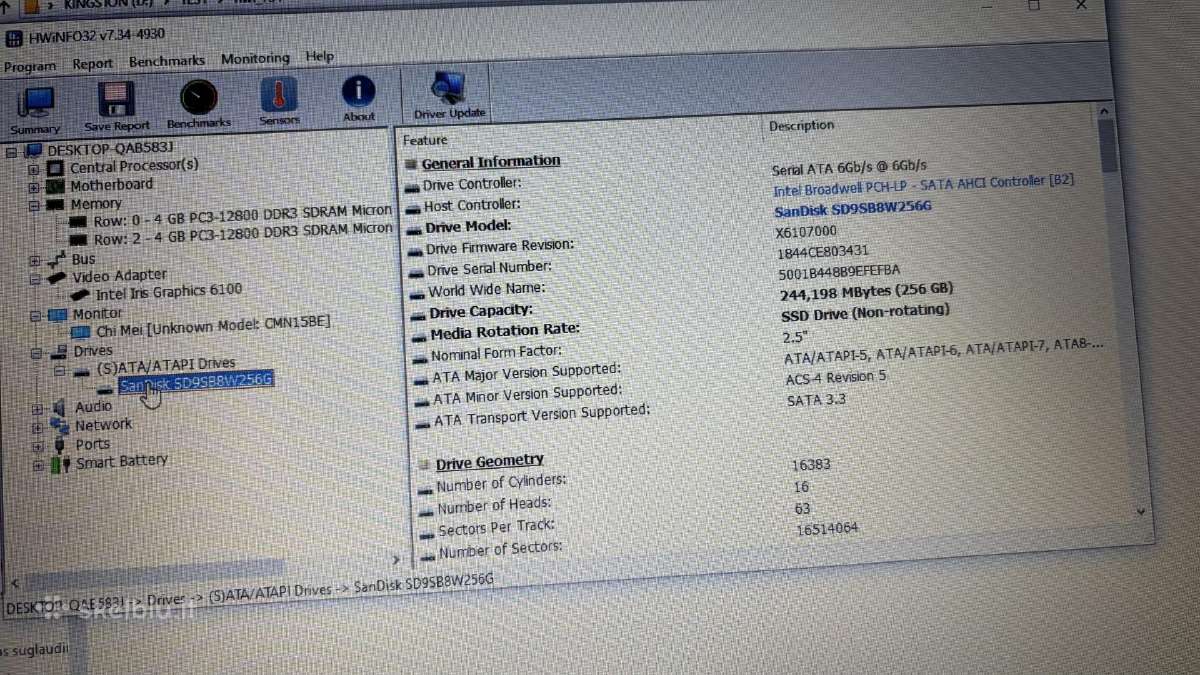Click the Video Adapter card icon
Viewport: 1200px width, 675px height.
[x=56, y=277]
